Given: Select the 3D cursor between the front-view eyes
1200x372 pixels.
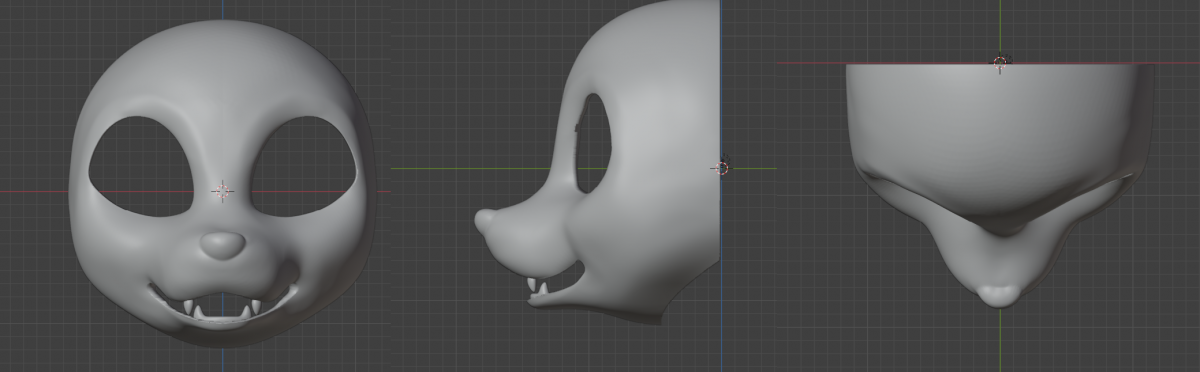Looking at the screenshot, I should [222, 190].
